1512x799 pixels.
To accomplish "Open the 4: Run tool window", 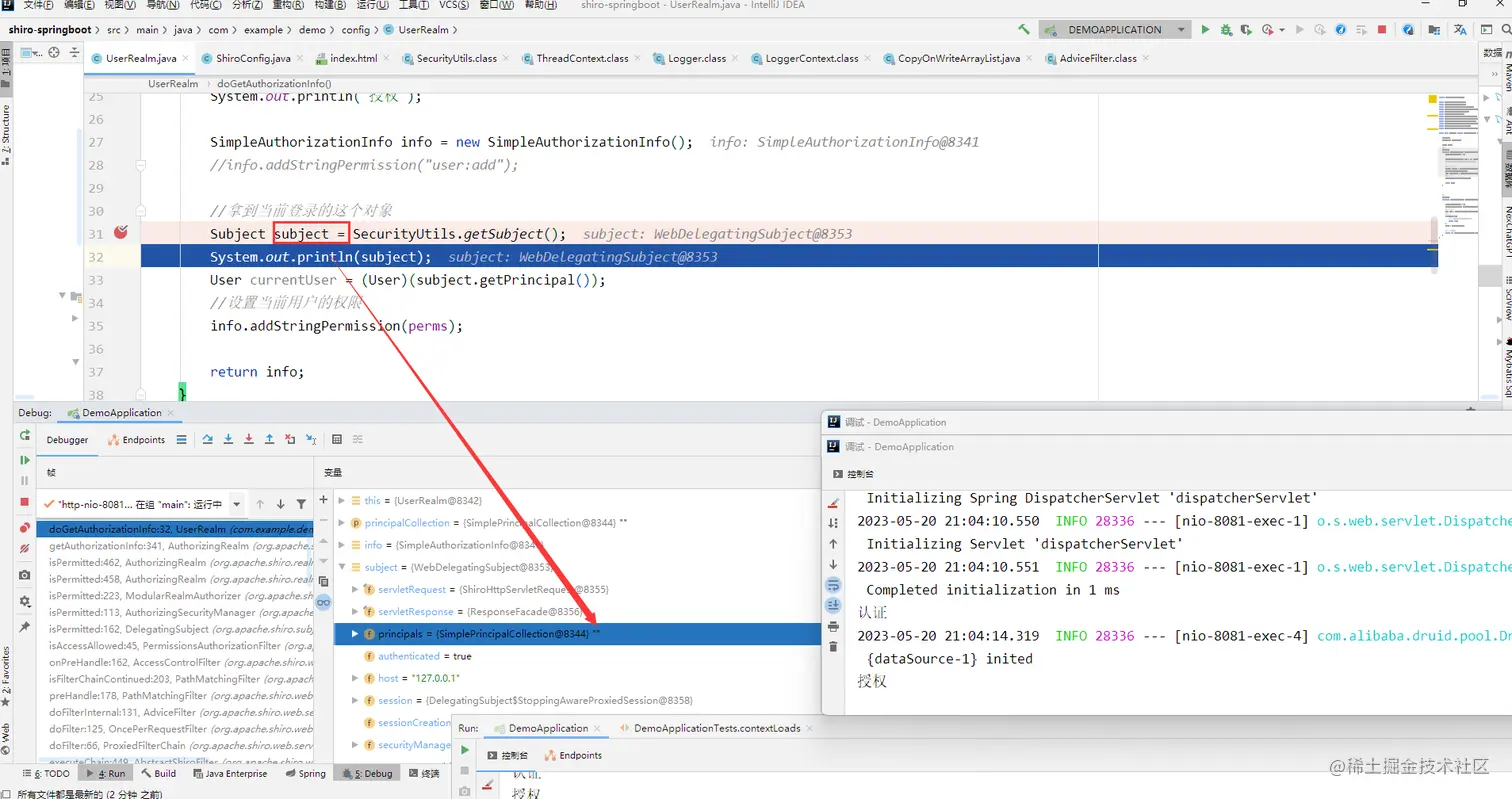I will coord(107,773).
